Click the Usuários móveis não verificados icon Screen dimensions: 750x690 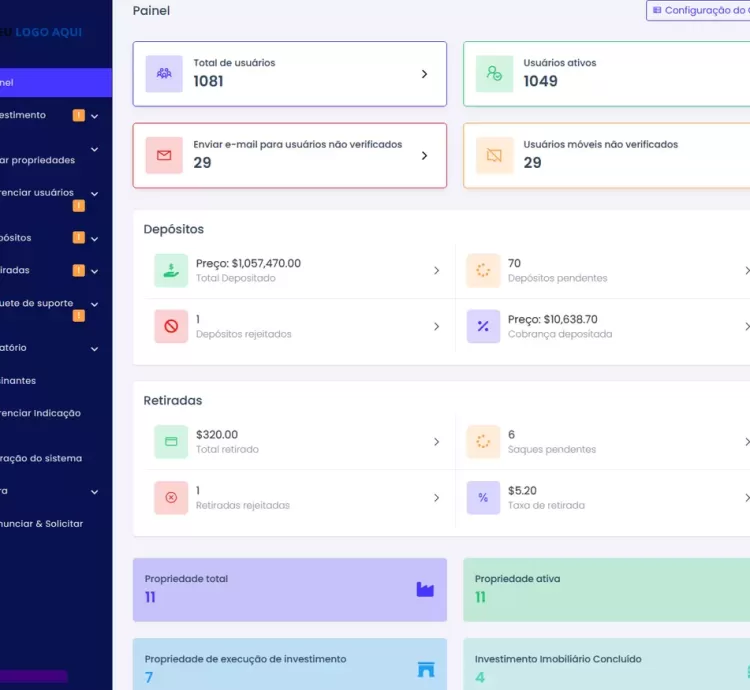coord(494,155)
